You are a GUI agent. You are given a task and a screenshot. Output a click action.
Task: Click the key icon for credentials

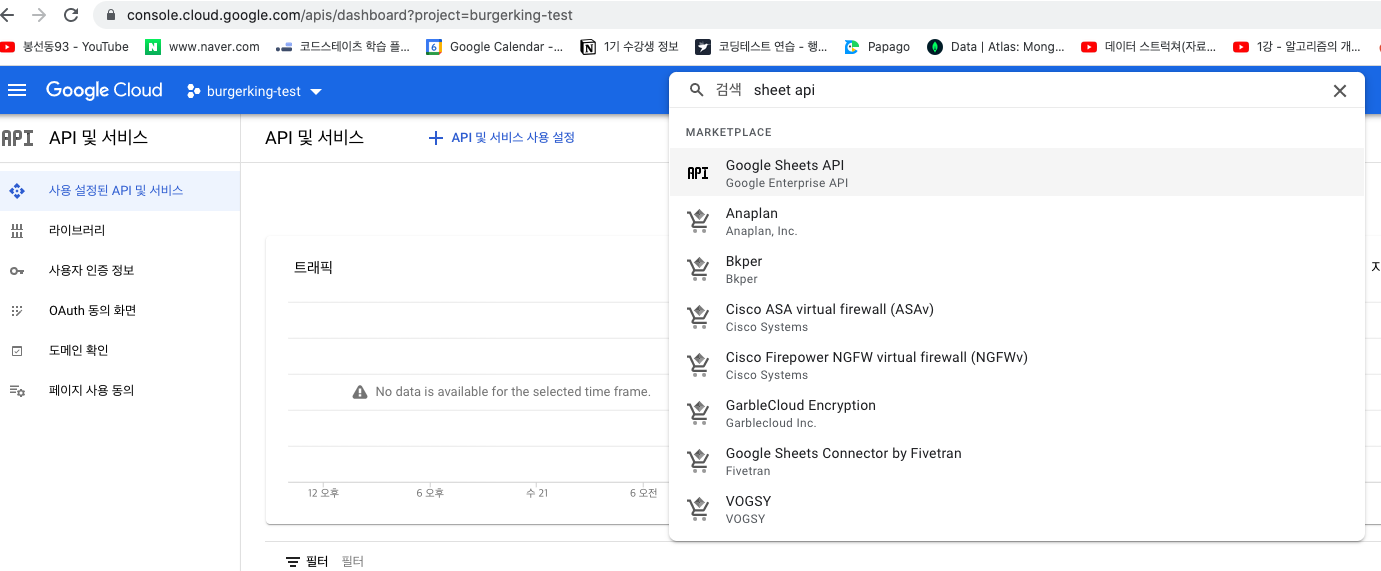17,271
